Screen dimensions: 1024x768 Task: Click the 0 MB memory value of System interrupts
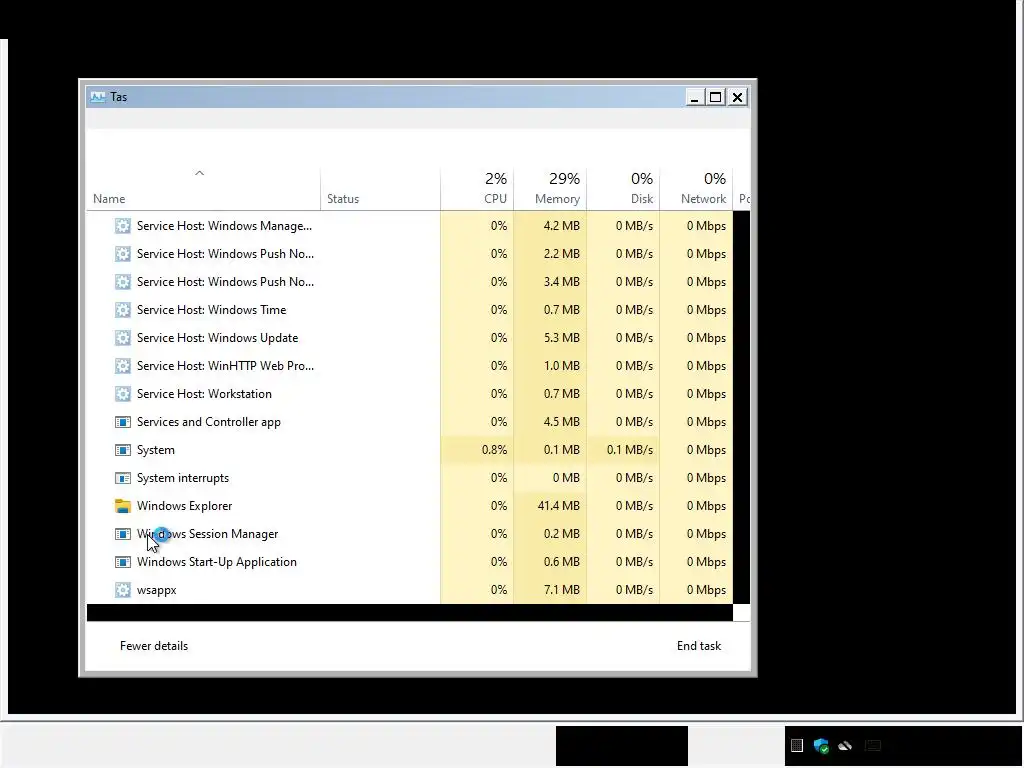coord(566,479)
